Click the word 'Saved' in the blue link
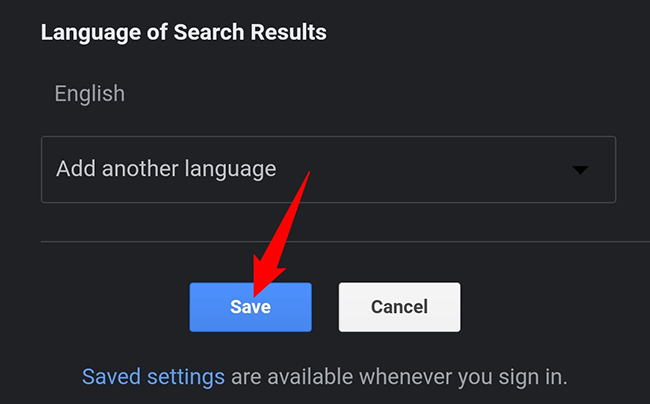Viewport: 650px width, 404px height. pos(111,377)
